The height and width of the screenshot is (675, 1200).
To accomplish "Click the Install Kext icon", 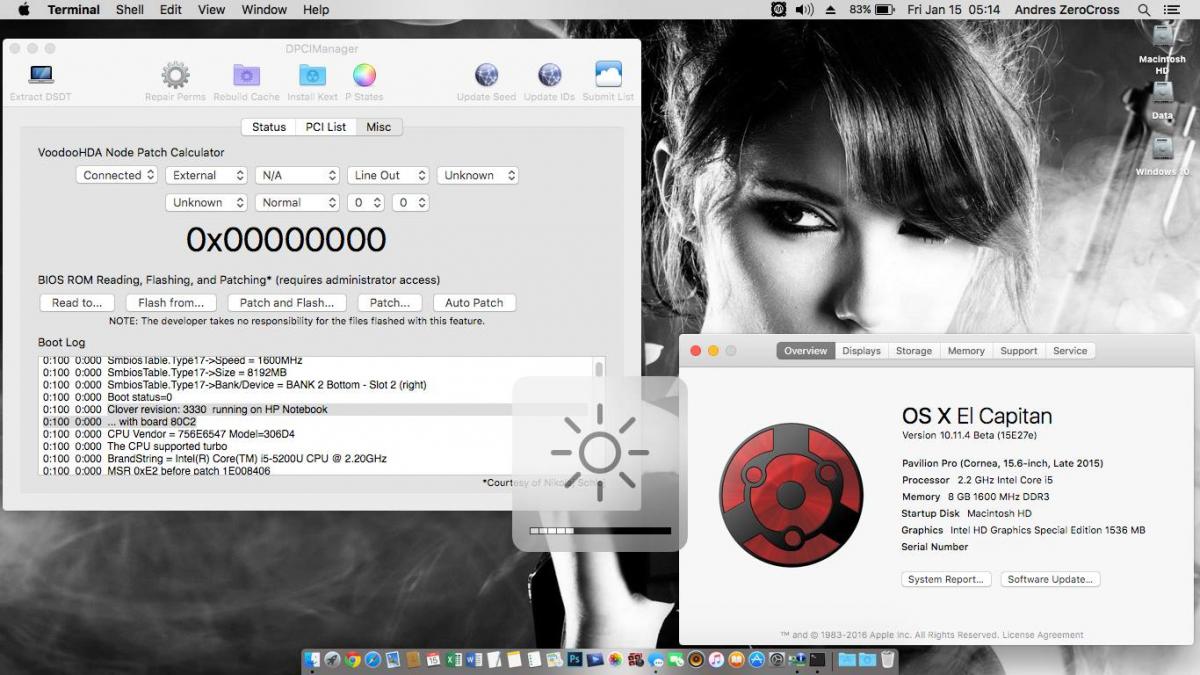I will coord(312,75).
